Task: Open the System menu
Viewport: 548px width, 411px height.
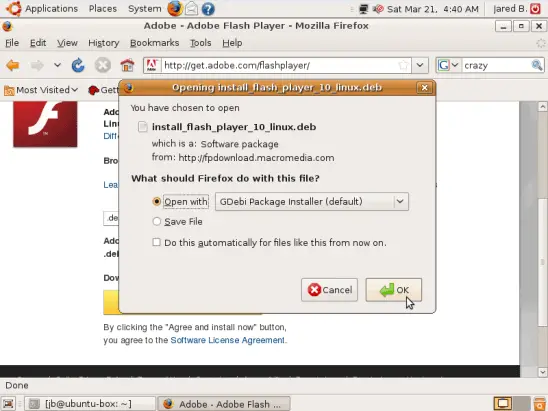Action: (x=145, y=9)
